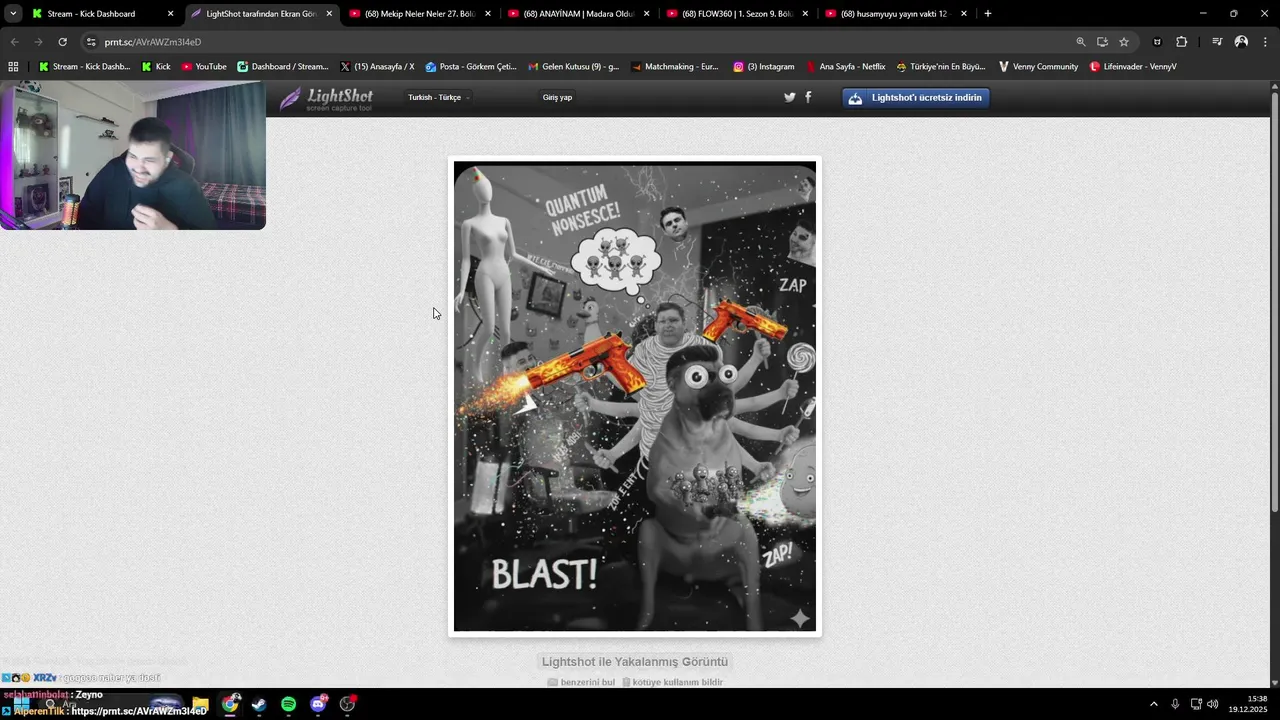Open Lightshot's Facebook page icon
Screen dimensions: 1280x720
(x=808, y=97)
